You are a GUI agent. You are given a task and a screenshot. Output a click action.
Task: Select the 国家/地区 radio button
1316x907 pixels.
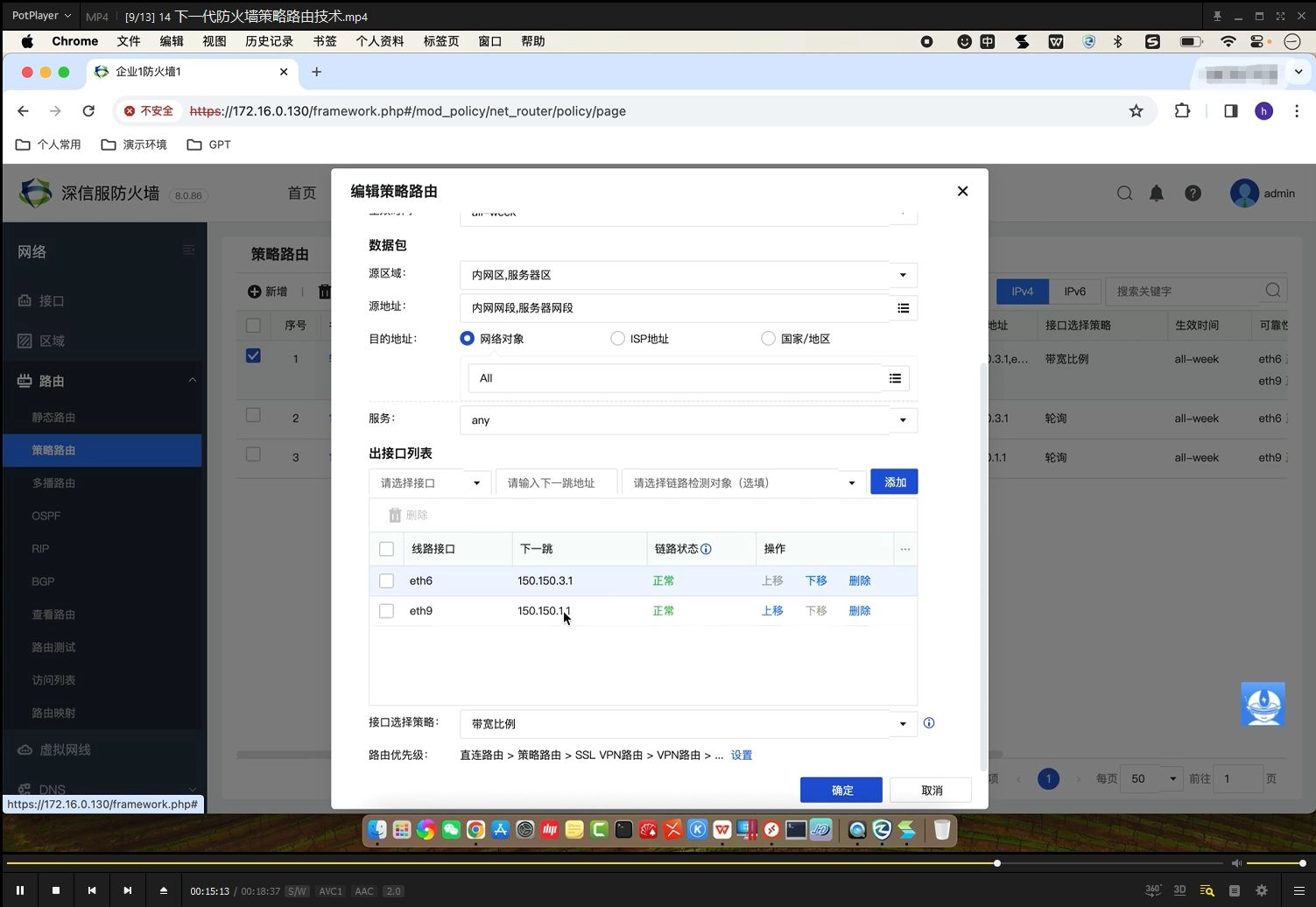point(768,338)
